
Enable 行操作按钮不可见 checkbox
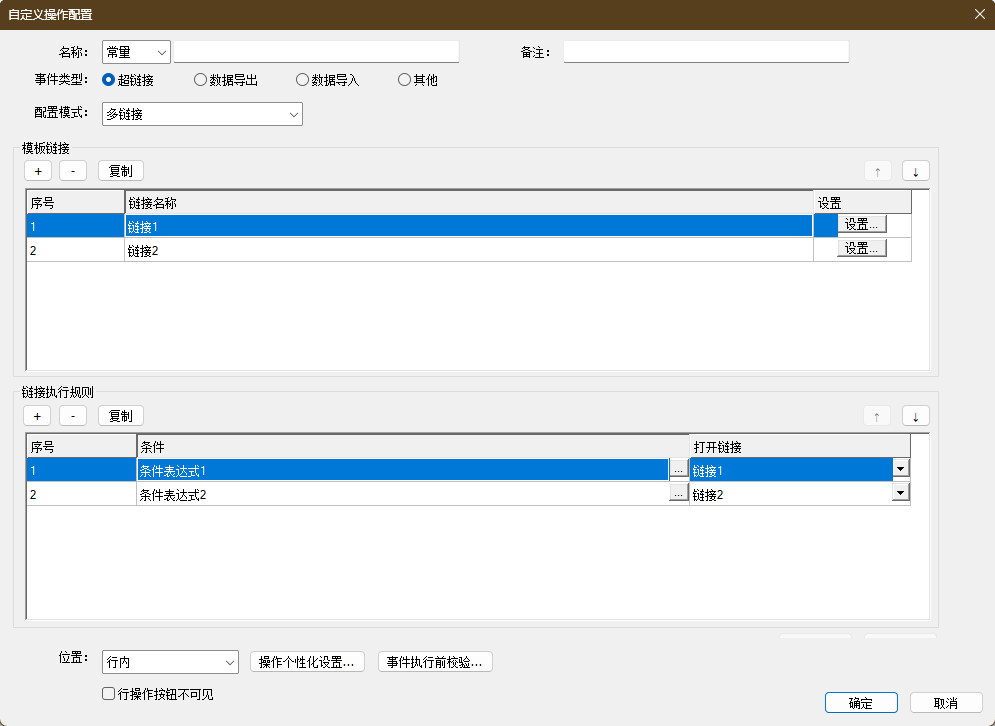tap(109, 694)
